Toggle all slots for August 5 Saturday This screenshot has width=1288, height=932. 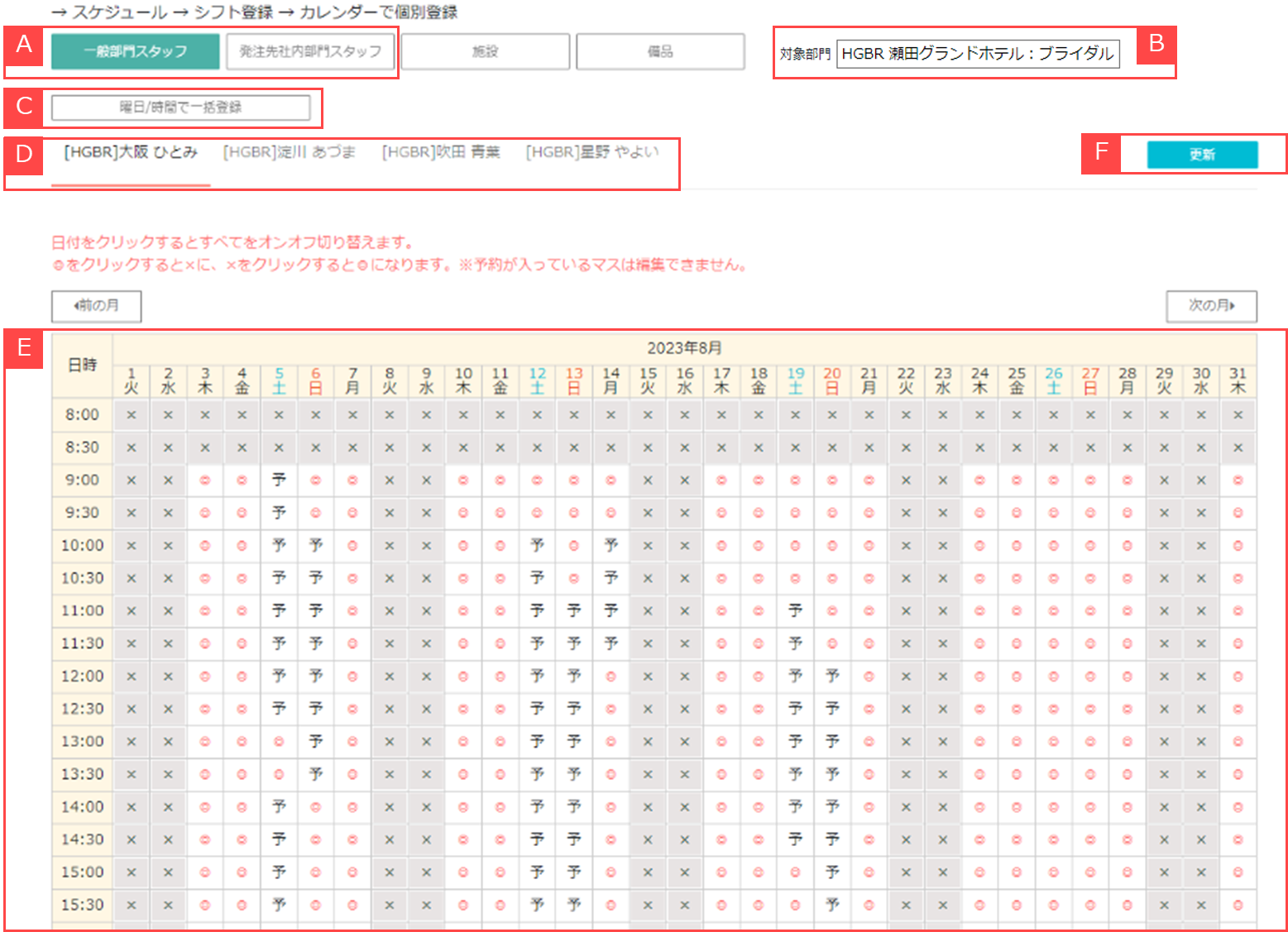[279, 381]
